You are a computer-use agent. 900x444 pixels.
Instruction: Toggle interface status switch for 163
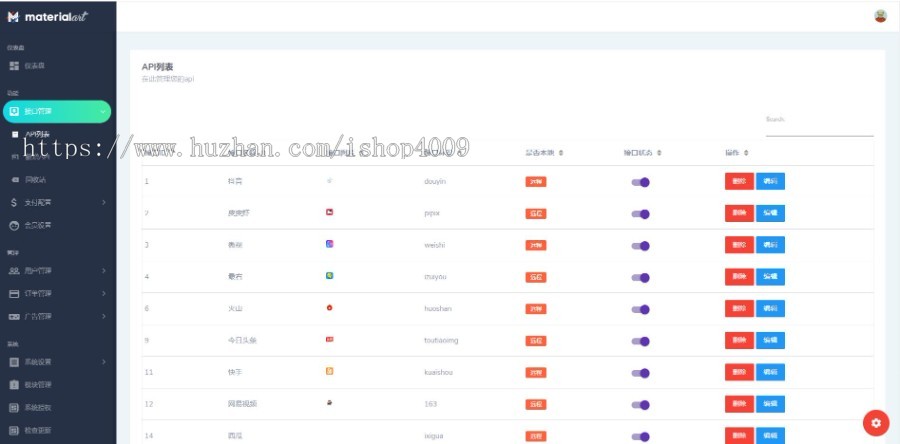tap(641, 404)
